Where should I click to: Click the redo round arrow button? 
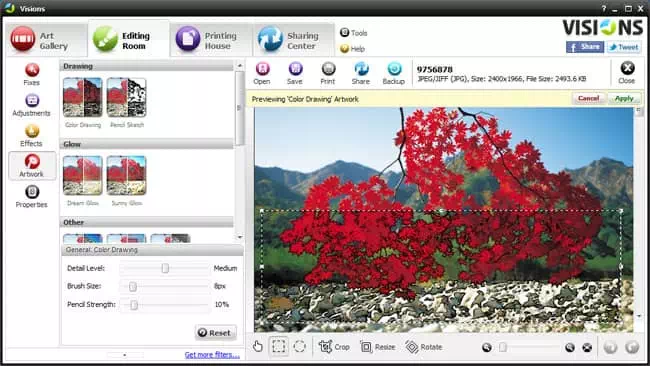pyautogui.click(x=632, y=347)
